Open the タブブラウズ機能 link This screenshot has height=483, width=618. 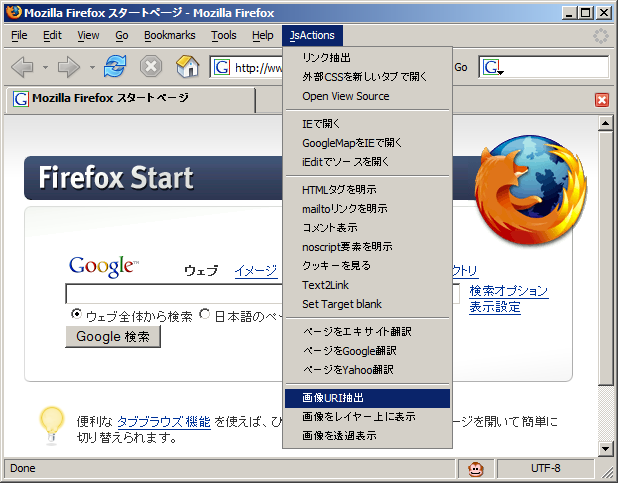click(164, 422)
